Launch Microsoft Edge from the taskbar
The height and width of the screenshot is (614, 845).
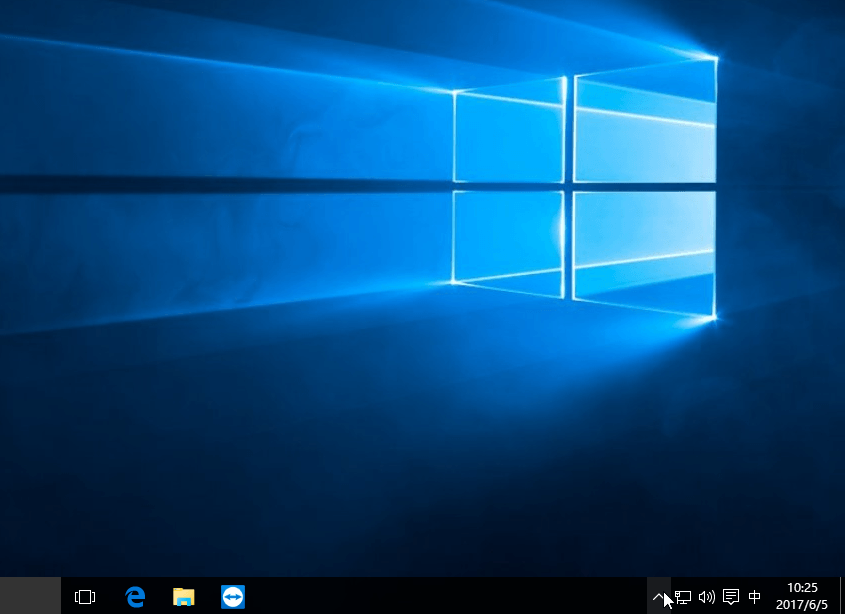(135, 597)
